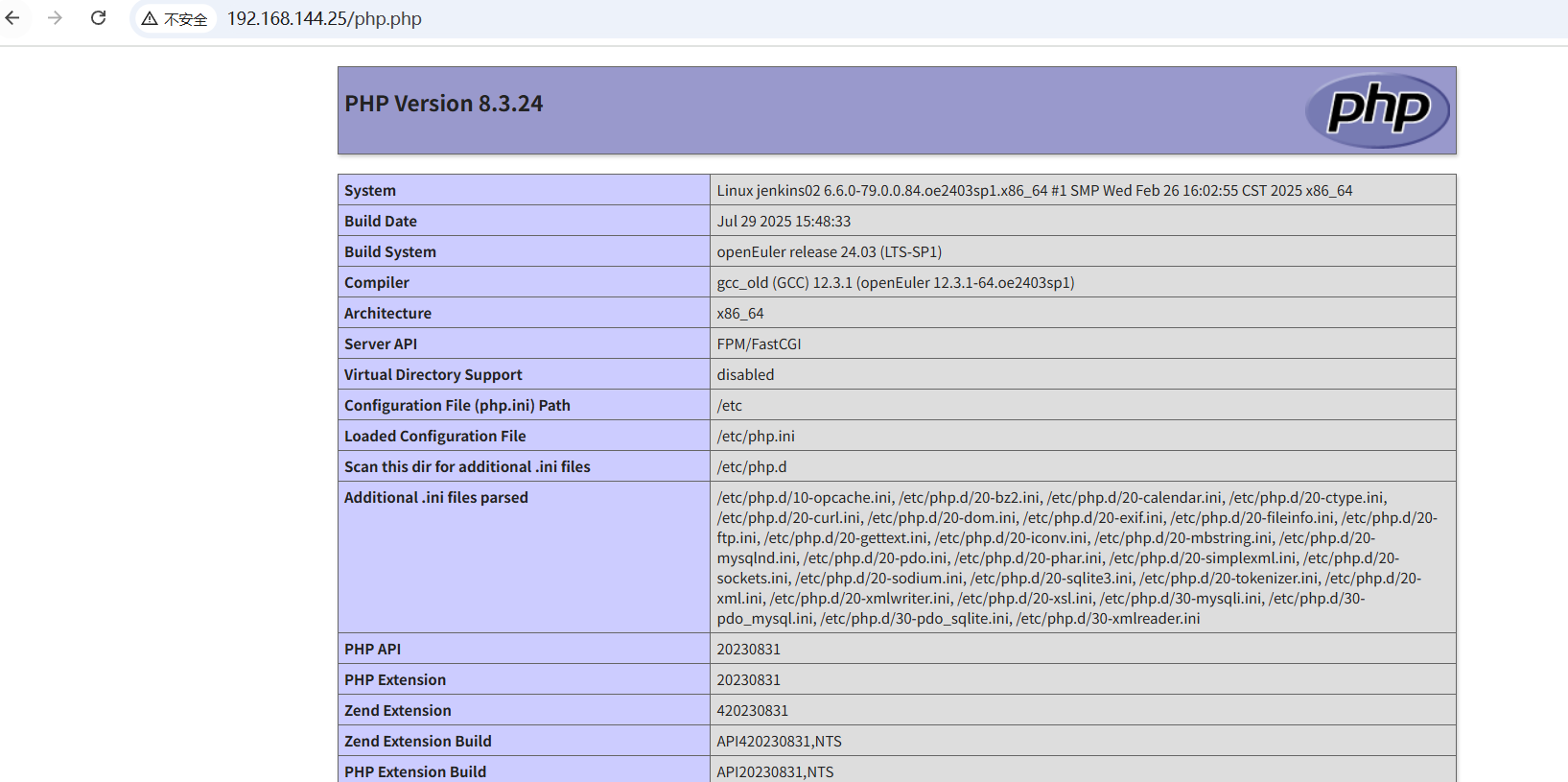
Task: Select the Jul 29 2025 15:48:33 value
Action: coord(784,222)
